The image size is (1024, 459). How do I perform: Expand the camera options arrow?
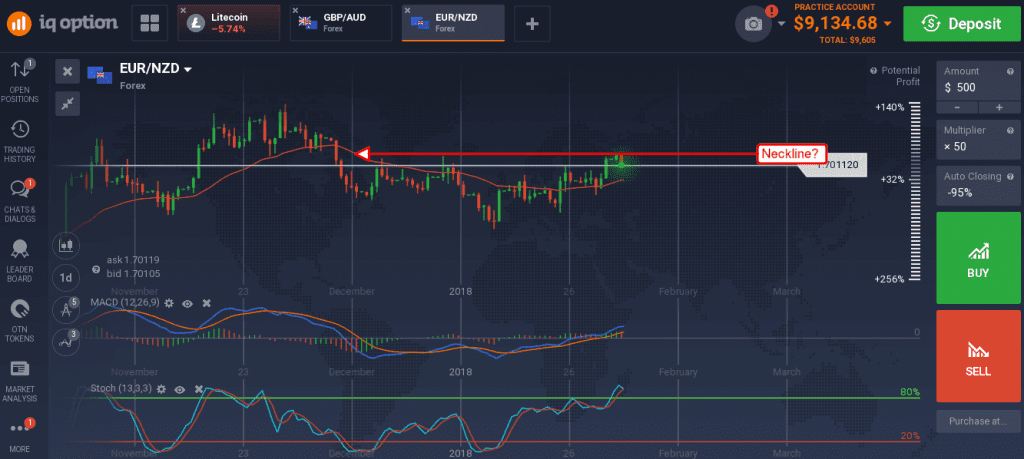(x=782, y=24)
